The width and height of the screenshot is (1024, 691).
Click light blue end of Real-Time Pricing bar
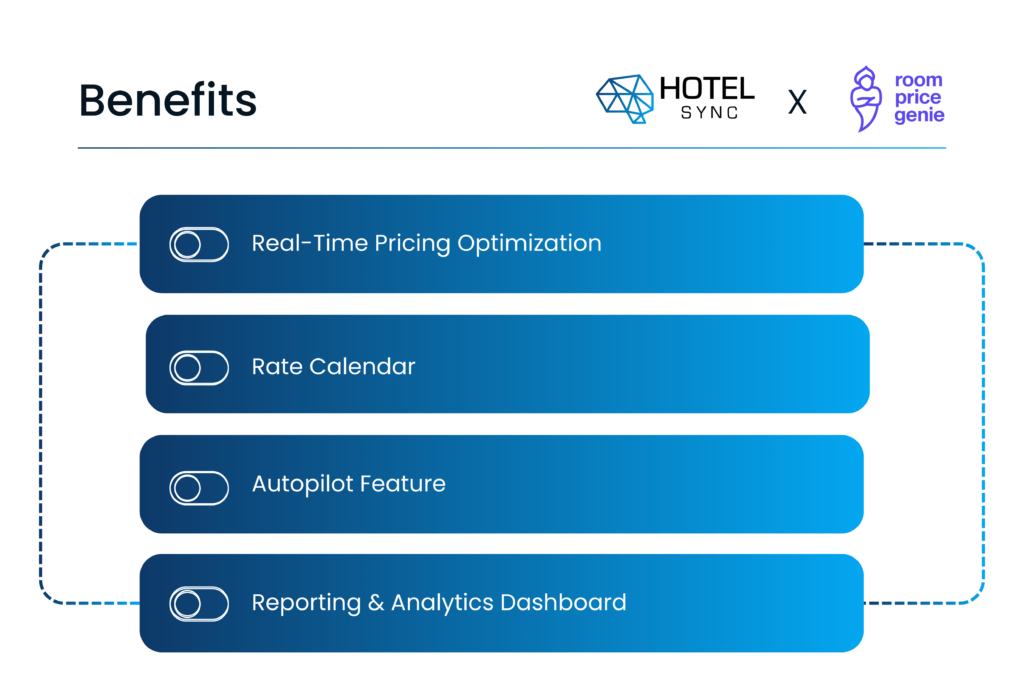pyautogui.click(x=837, y=244)
